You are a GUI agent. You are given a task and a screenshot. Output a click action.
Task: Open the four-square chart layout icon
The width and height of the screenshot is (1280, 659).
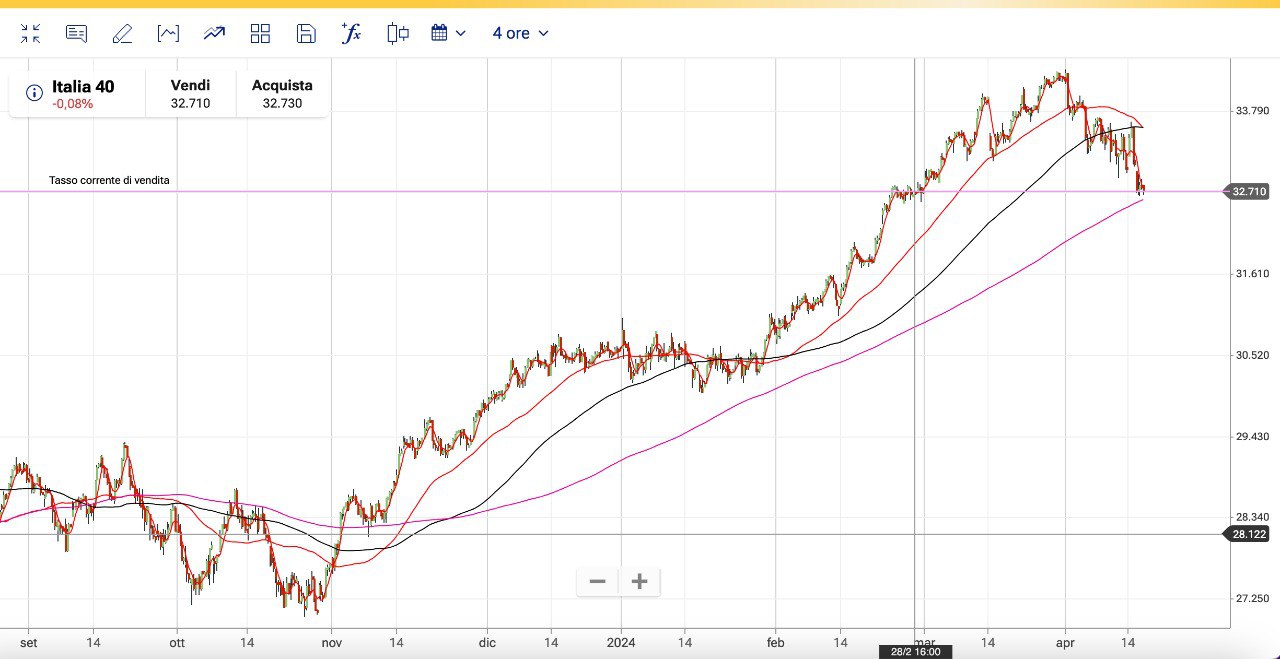point(260,33)
